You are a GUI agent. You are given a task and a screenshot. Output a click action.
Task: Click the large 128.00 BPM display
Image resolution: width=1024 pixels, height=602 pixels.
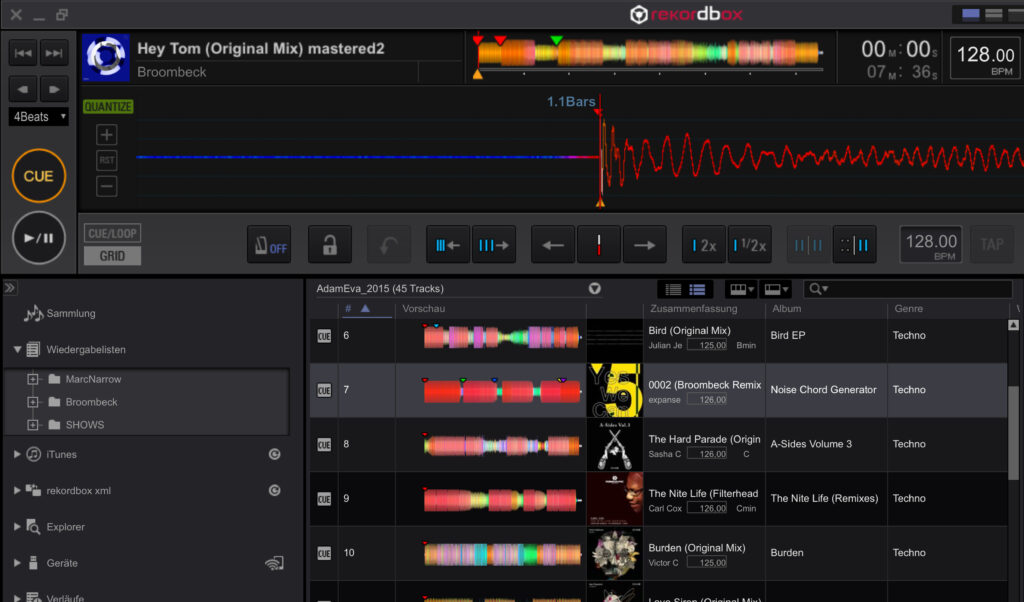point(985,58)
